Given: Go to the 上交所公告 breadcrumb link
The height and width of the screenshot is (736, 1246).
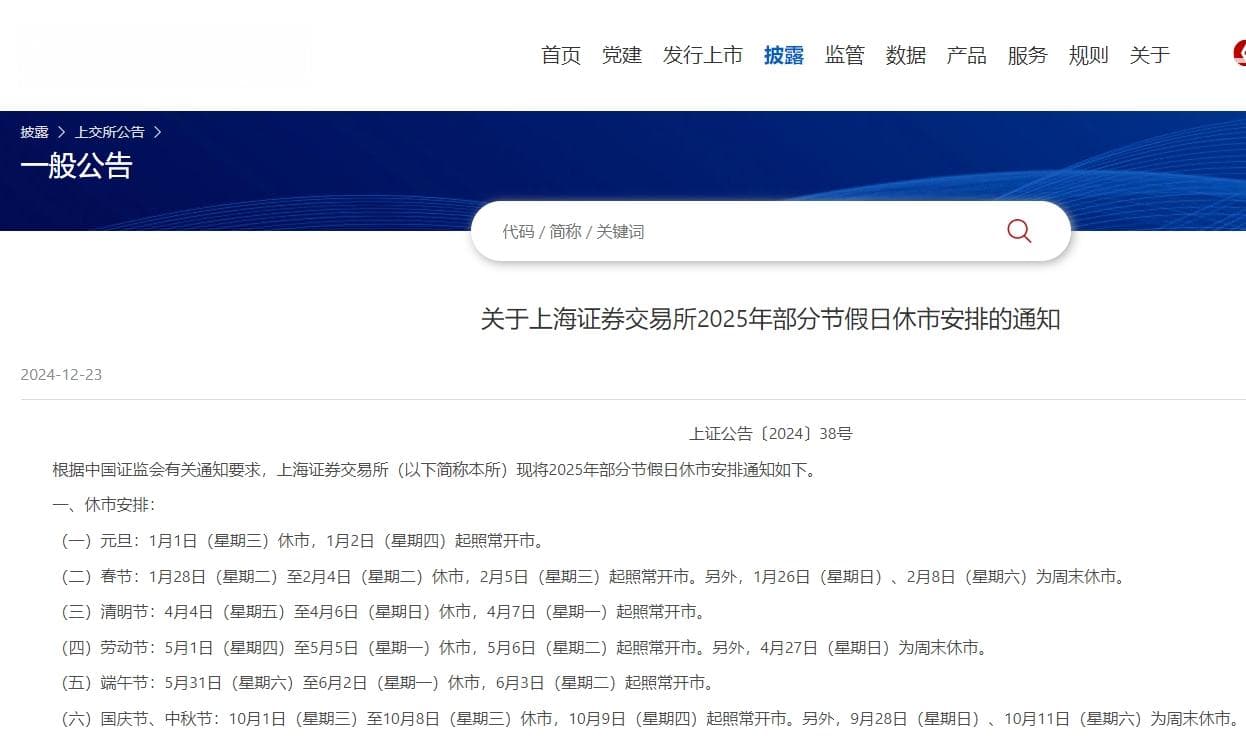Looking at the screenshot, I should coord(110,132).
